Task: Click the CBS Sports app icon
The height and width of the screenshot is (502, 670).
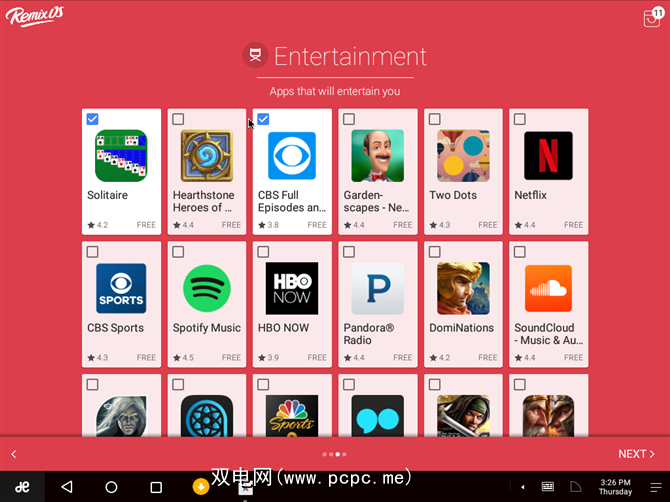Action: click(121, 288)
